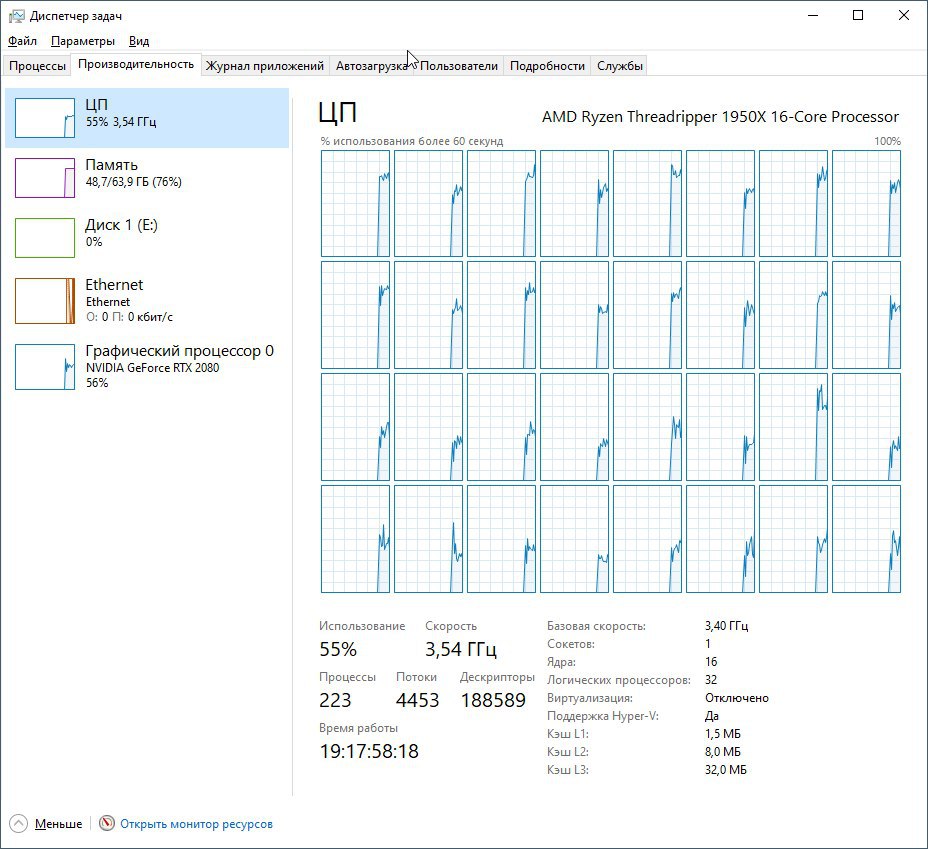Click the Потоки count 4453
This screenshot has width=928, height=849.
[417, 700]
